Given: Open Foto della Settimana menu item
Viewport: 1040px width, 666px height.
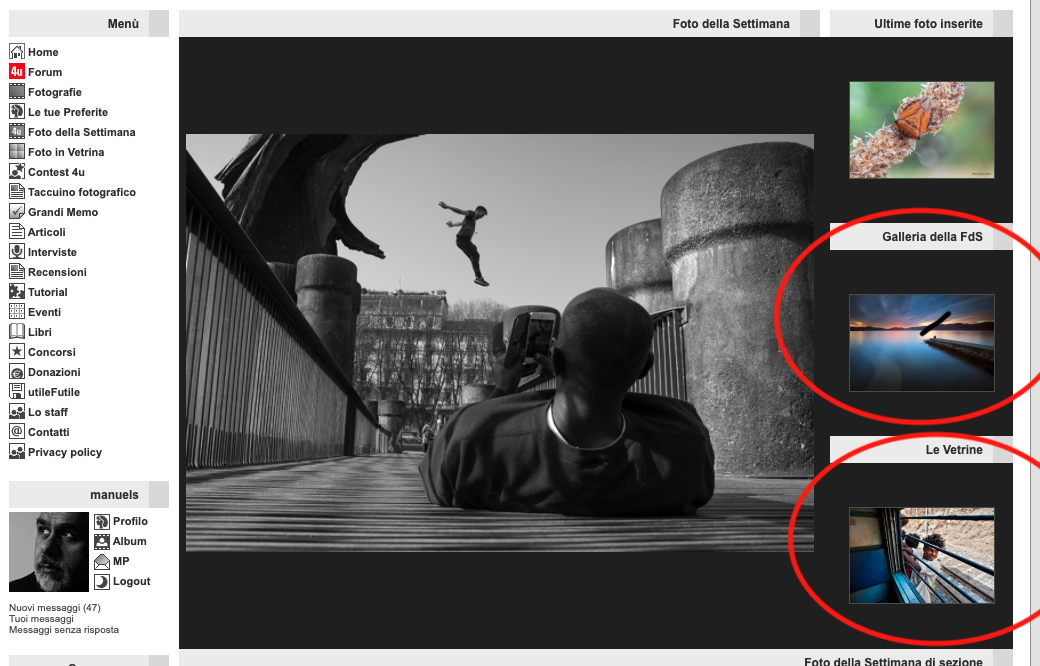Looking at the screenshot, I should click(81, 132).
